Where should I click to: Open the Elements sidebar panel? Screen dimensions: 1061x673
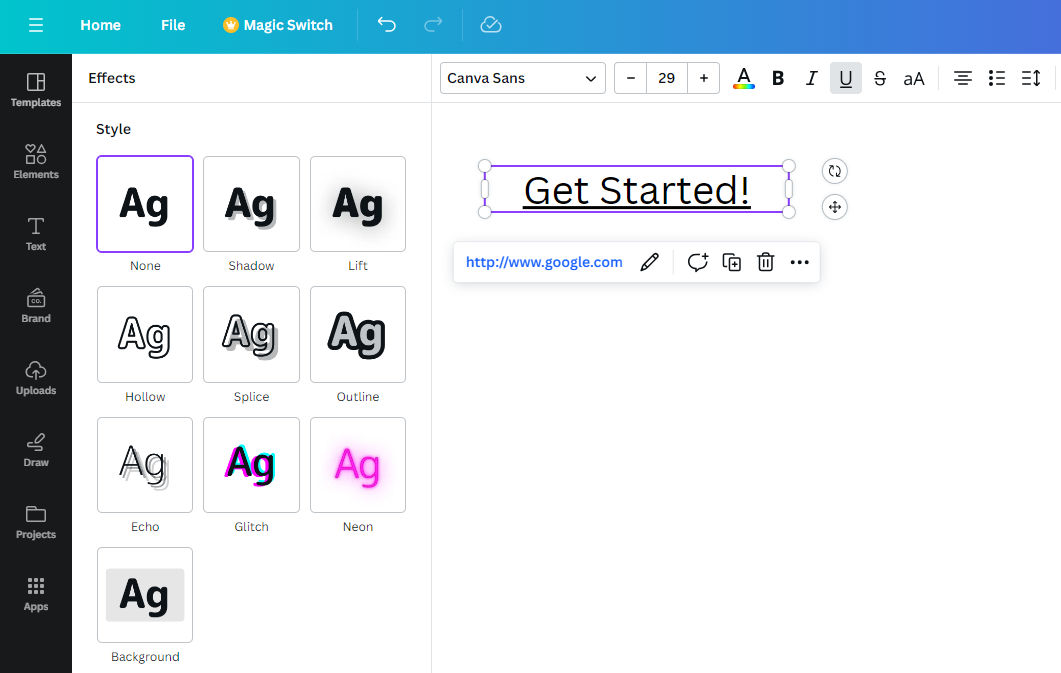(x=36, y=162)
